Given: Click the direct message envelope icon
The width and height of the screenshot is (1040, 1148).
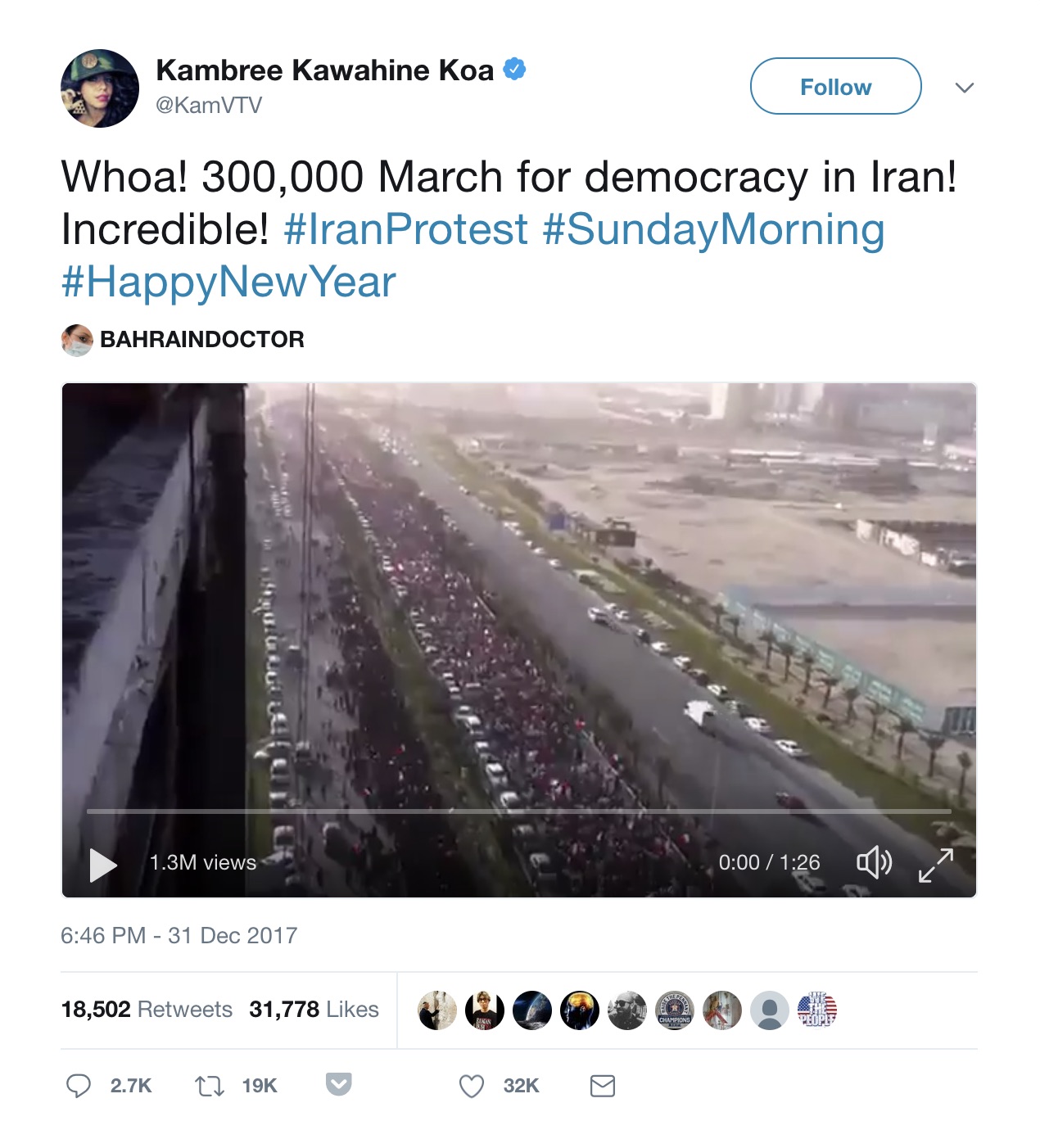Looking at the screenshot, I should [603, 1086].
